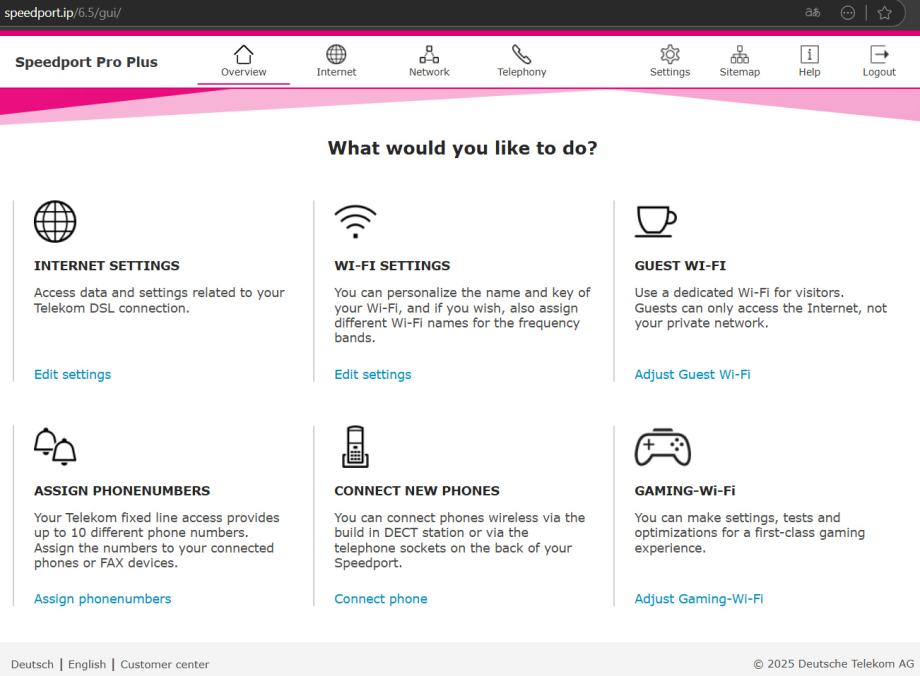Click the coffee cup icon for Guest Wi-Fi
The width and height of the screenshot is (920, 676).
656,221
